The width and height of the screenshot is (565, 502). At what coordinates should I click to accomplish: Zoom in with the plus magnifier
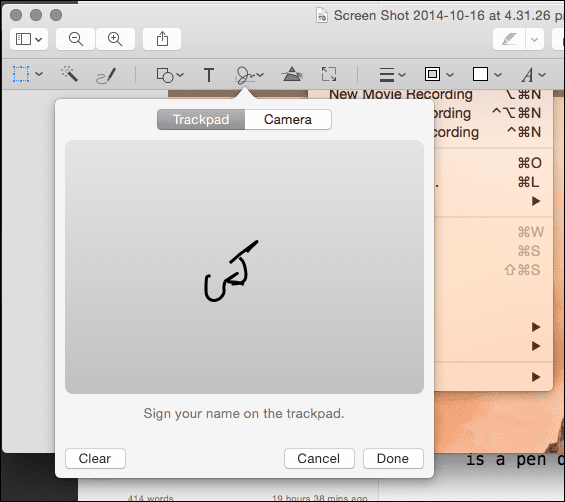tap(115, 39)
